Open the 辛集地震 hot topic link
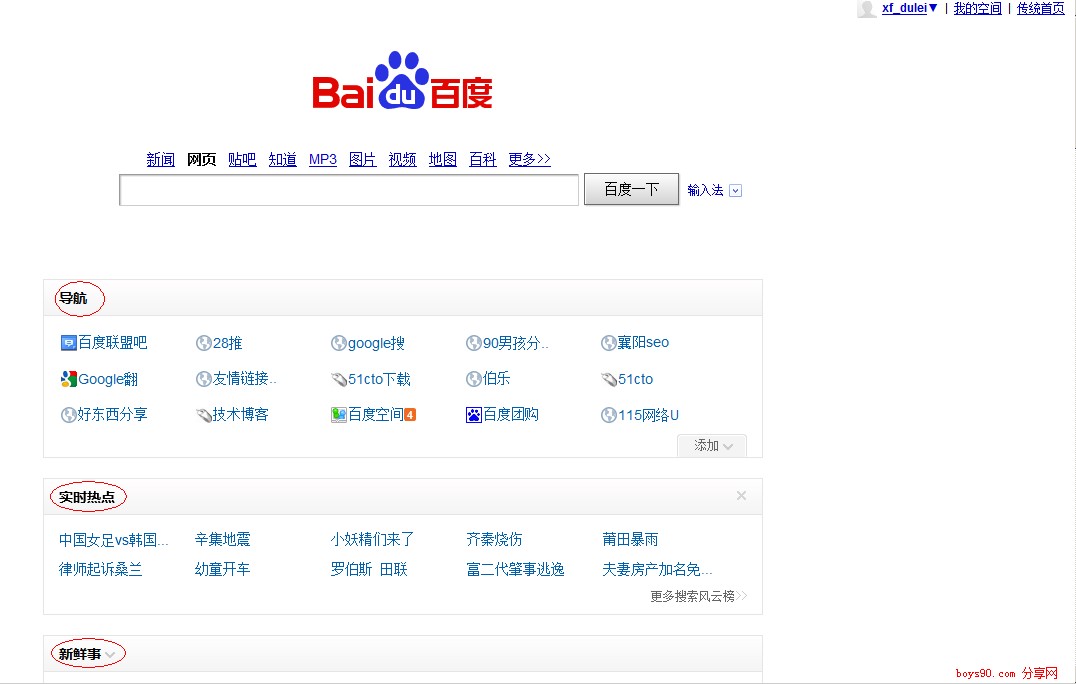Image resolution: width=1076 pixels, height=684 pixels. click(222, 540)
